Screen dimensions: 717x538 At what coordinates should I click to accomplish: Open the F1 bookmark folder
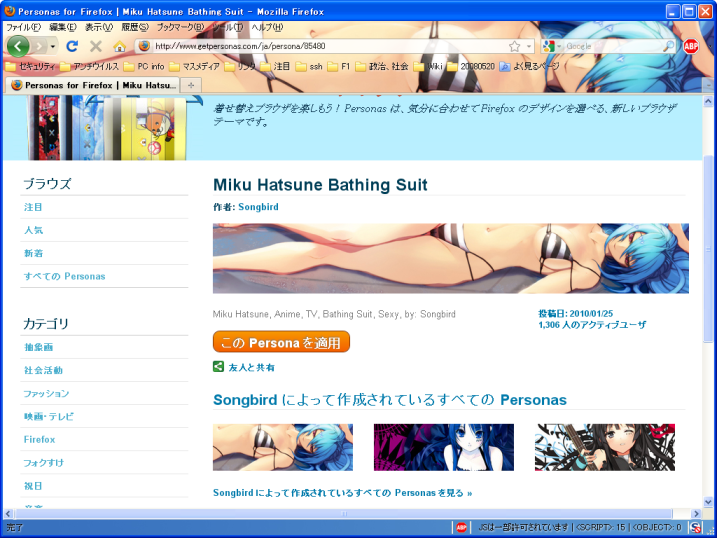(338, 66)
